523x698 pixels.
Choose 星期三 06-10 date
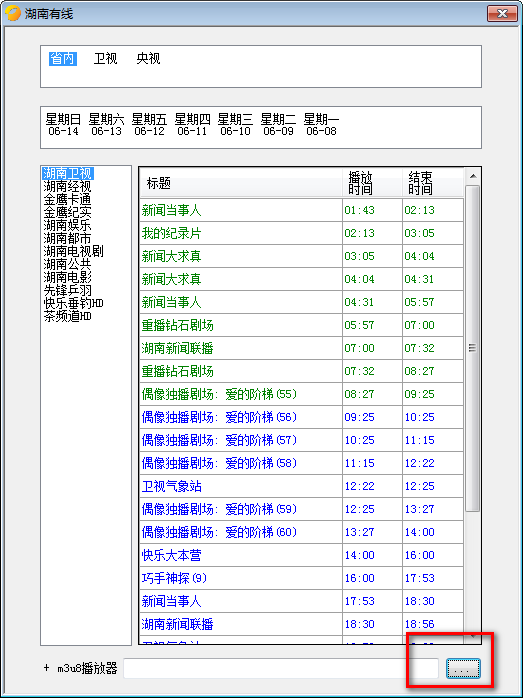tap(235, 125)
